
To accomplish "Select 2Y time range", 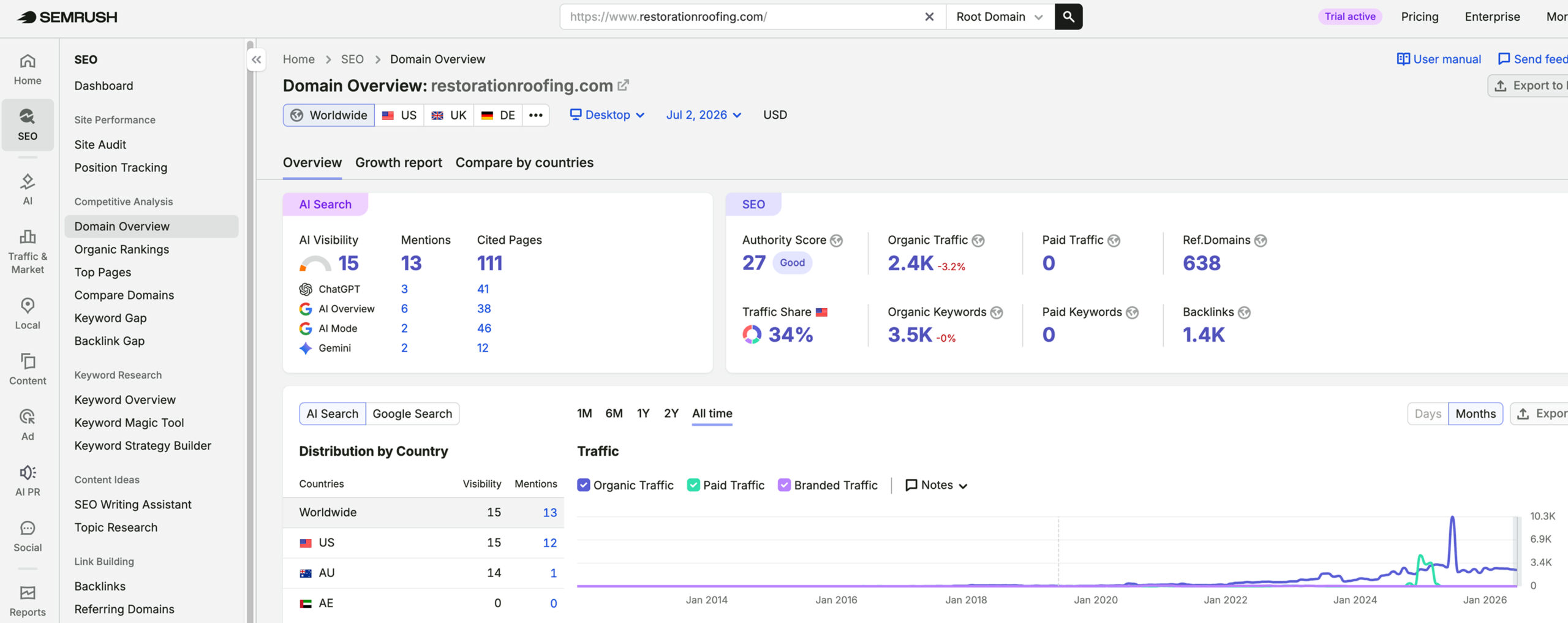I will [671, 413].
